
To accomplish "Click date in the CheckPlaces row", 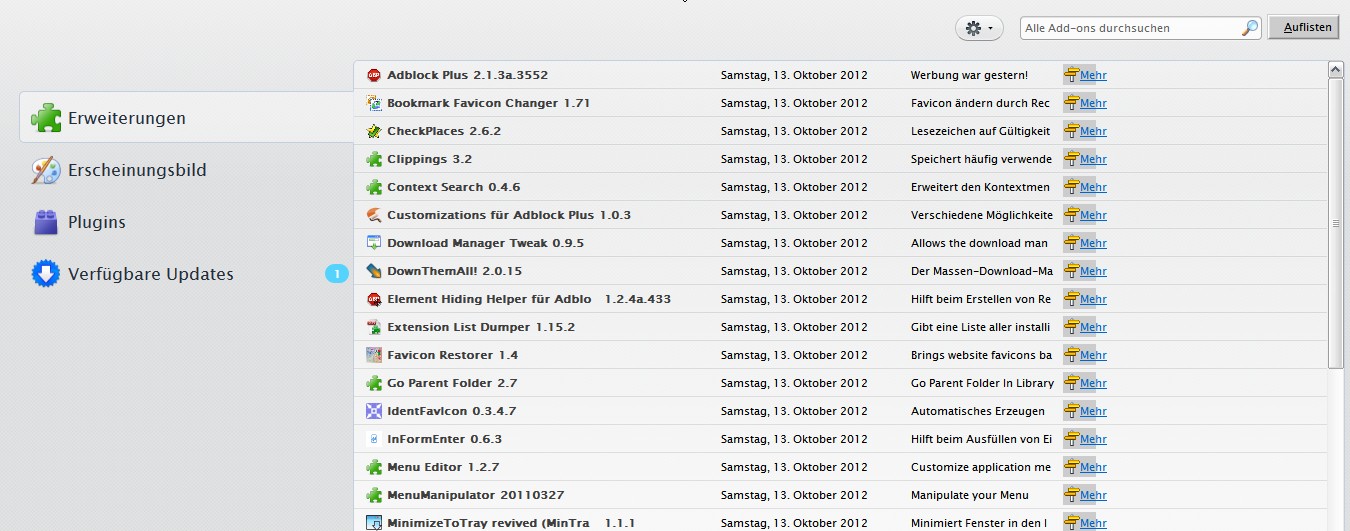I will (794, 131).
